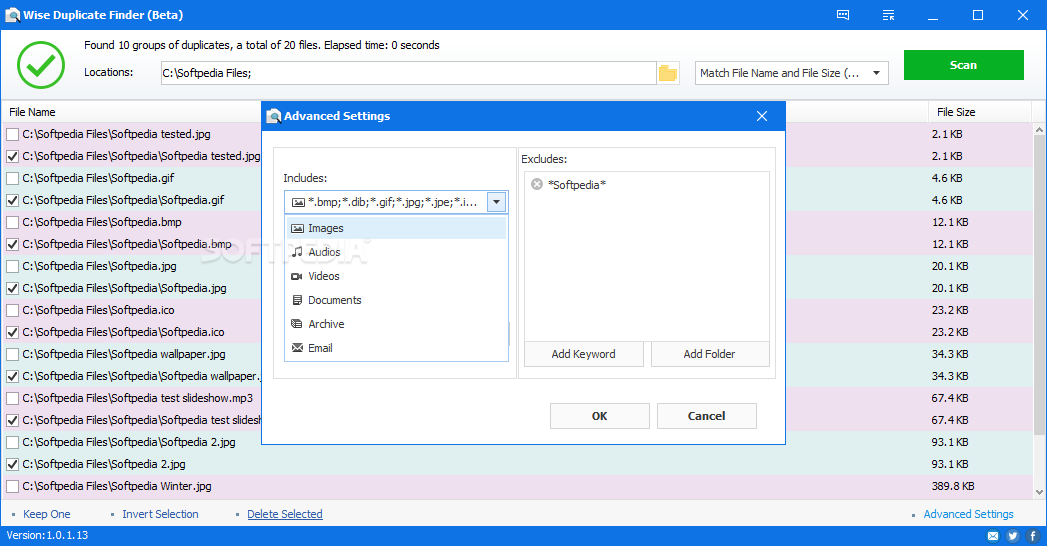Click the Archive stack icon
Image resolution: width=1047 pixels, height=546 pixels.
click(x=297, y=324)
